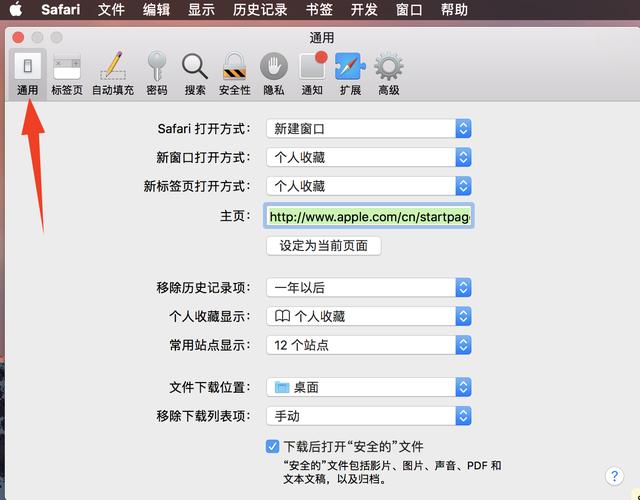This screenshot has width=640, height=500.
Task: Expand the 移除下载列表项 dropdown
Action: point(369,416)
